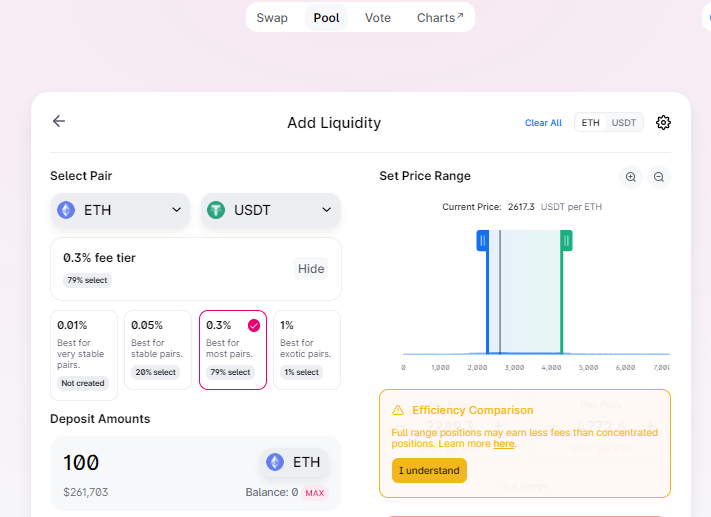Screen dimensions: 711x517
Task: Open the Swap tab
Action: [x=272, y=18]
